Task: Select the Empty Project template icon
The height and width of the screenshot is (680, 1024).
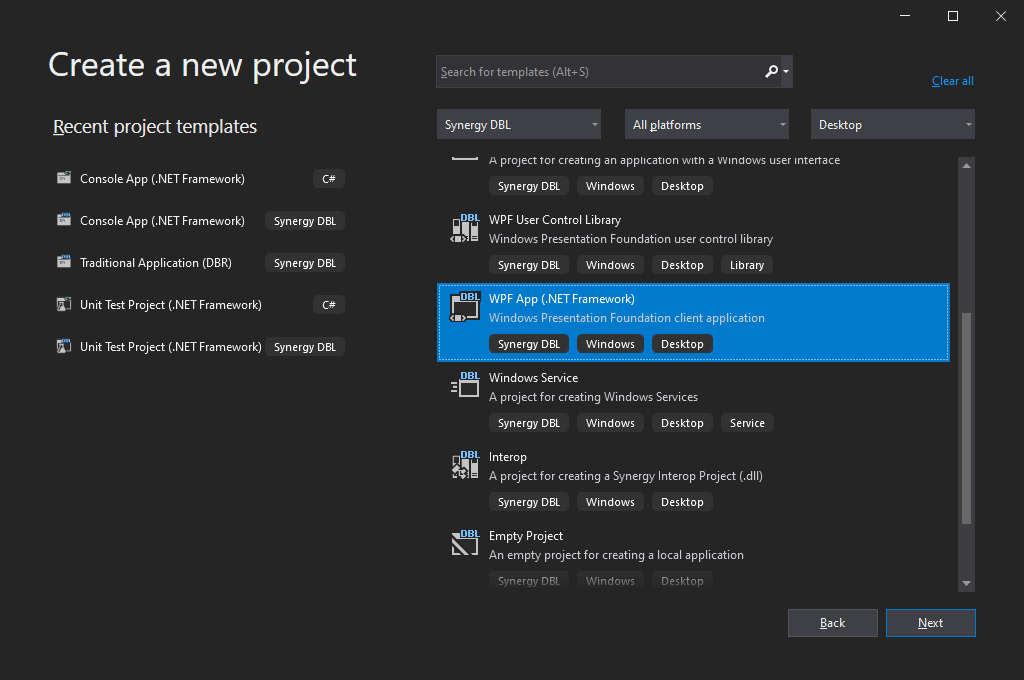Action: coord(465,545)
